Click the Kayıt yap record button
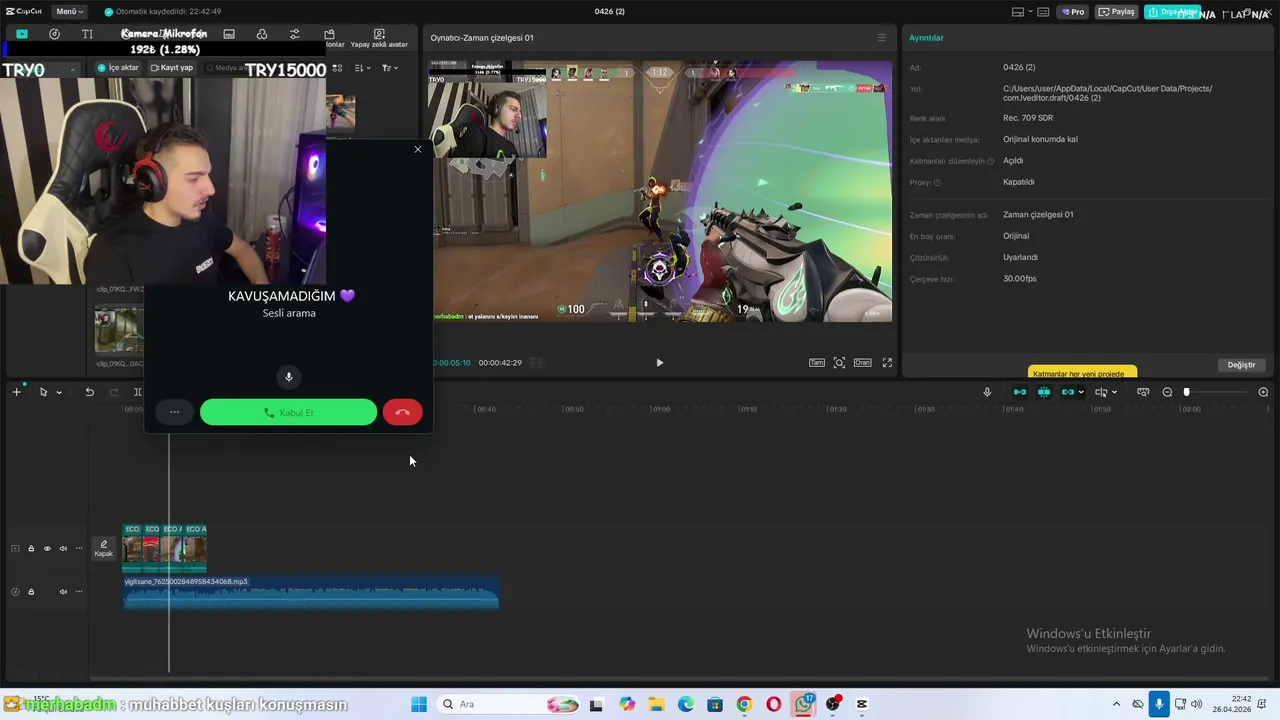 (x=171, y=68)
